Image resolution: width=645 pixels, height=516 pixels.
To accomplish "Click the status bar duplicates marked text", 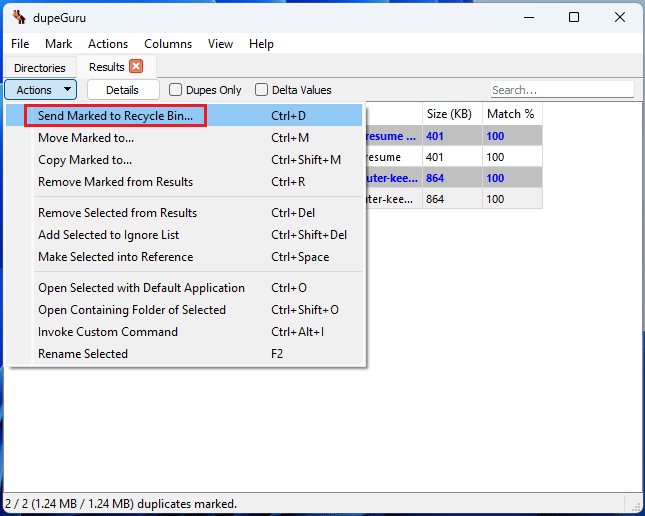I will [121, 504].
